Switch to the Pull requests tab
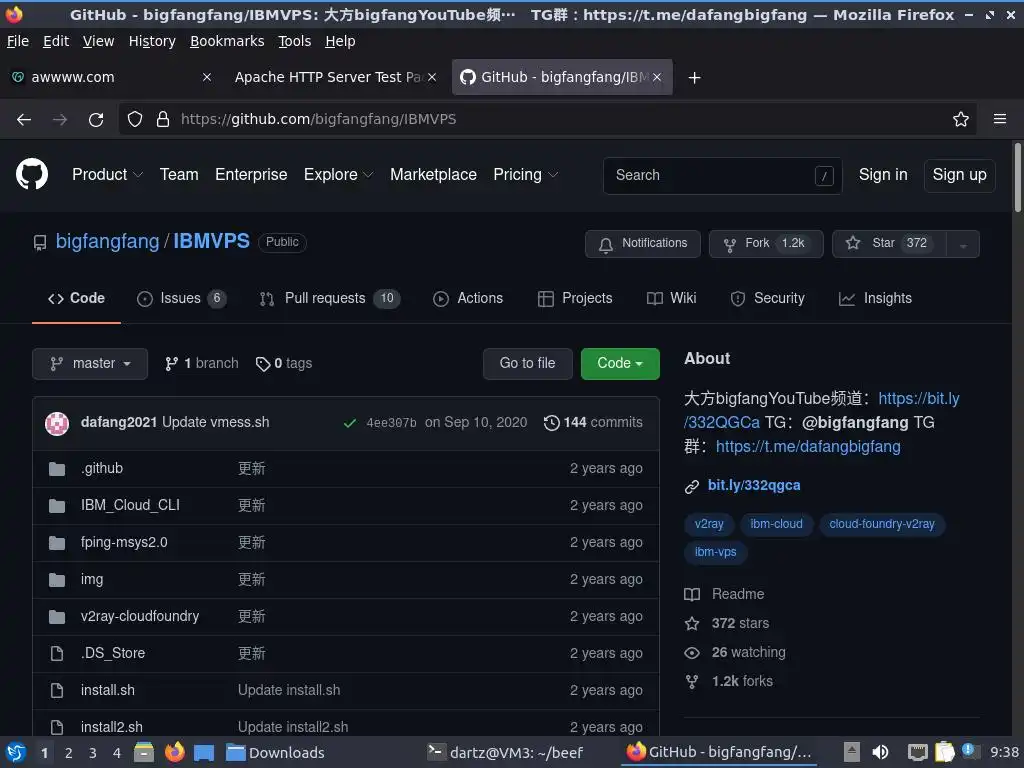The height and width of the screenshot is (768, 1024). pos(328,298)
